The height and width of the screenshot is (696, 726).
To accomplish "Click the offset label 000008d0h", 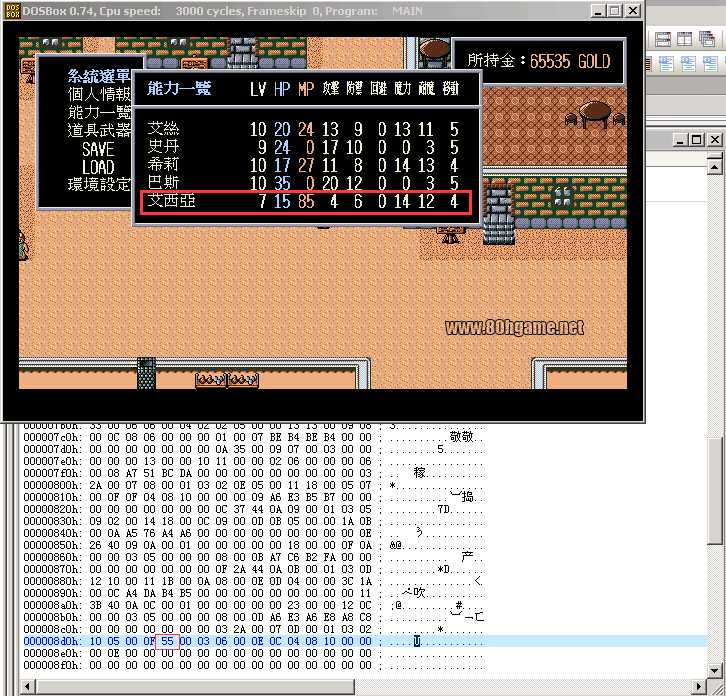I will 52,641.
